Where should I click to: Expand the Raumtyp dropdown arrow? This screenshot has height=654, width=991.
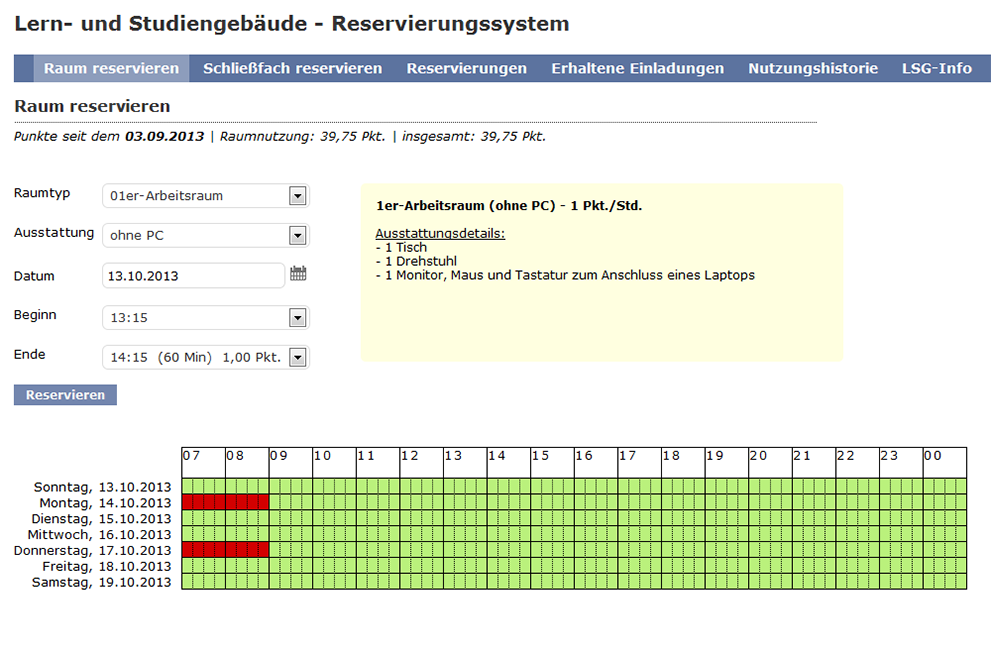[x=298, y=196]
